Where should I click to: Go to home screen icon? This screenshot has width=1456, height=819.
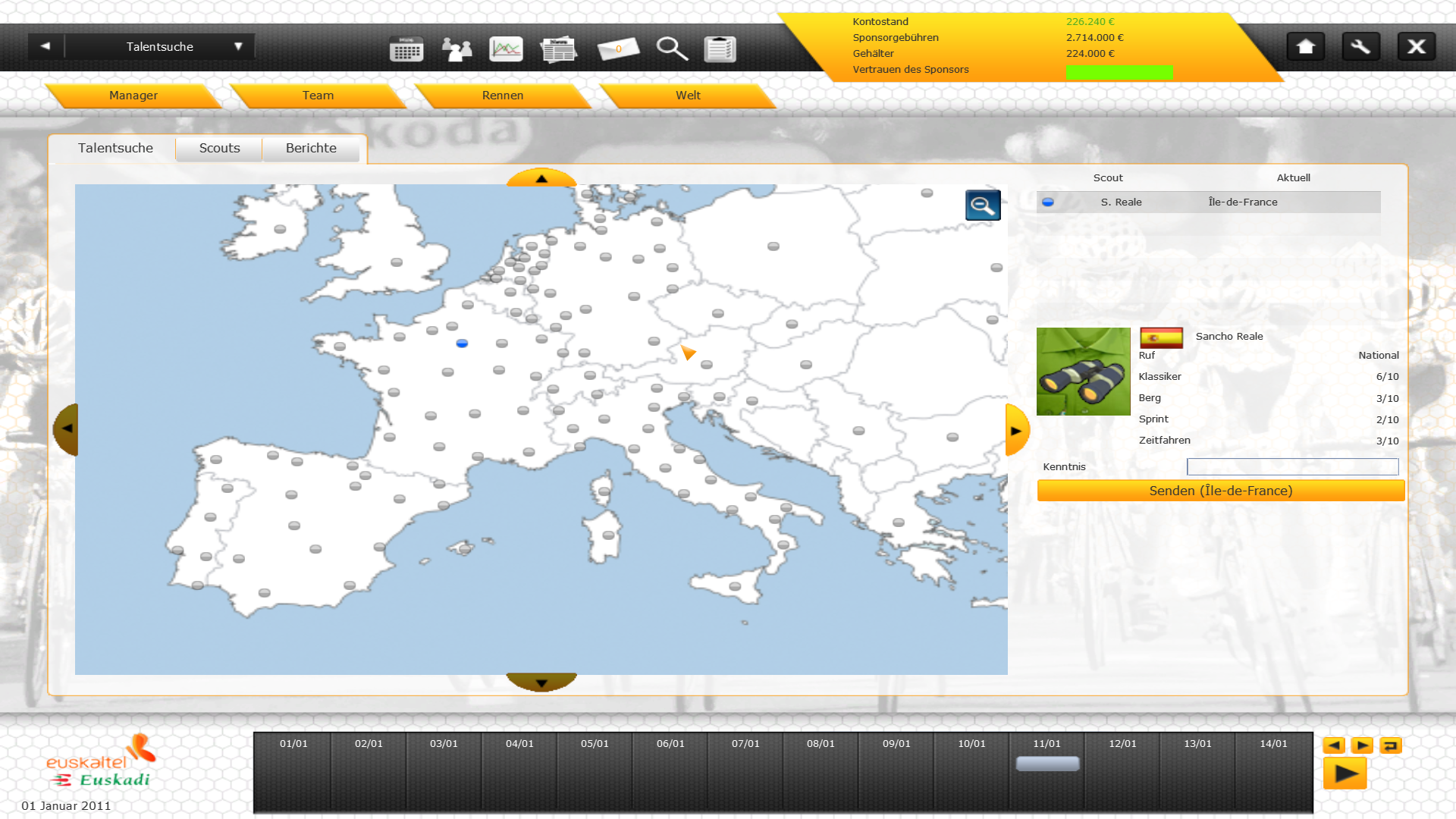(1305, 47)
